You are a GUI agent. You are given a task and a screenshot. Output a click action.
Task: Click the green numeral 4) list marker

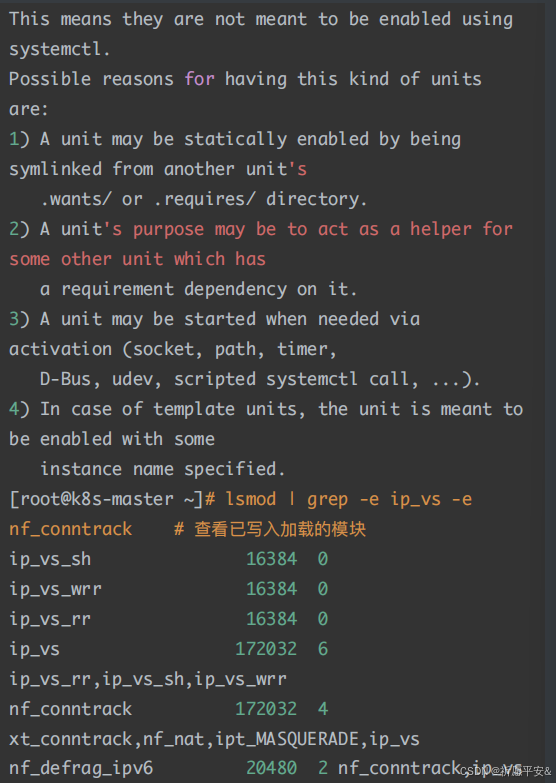19,408
